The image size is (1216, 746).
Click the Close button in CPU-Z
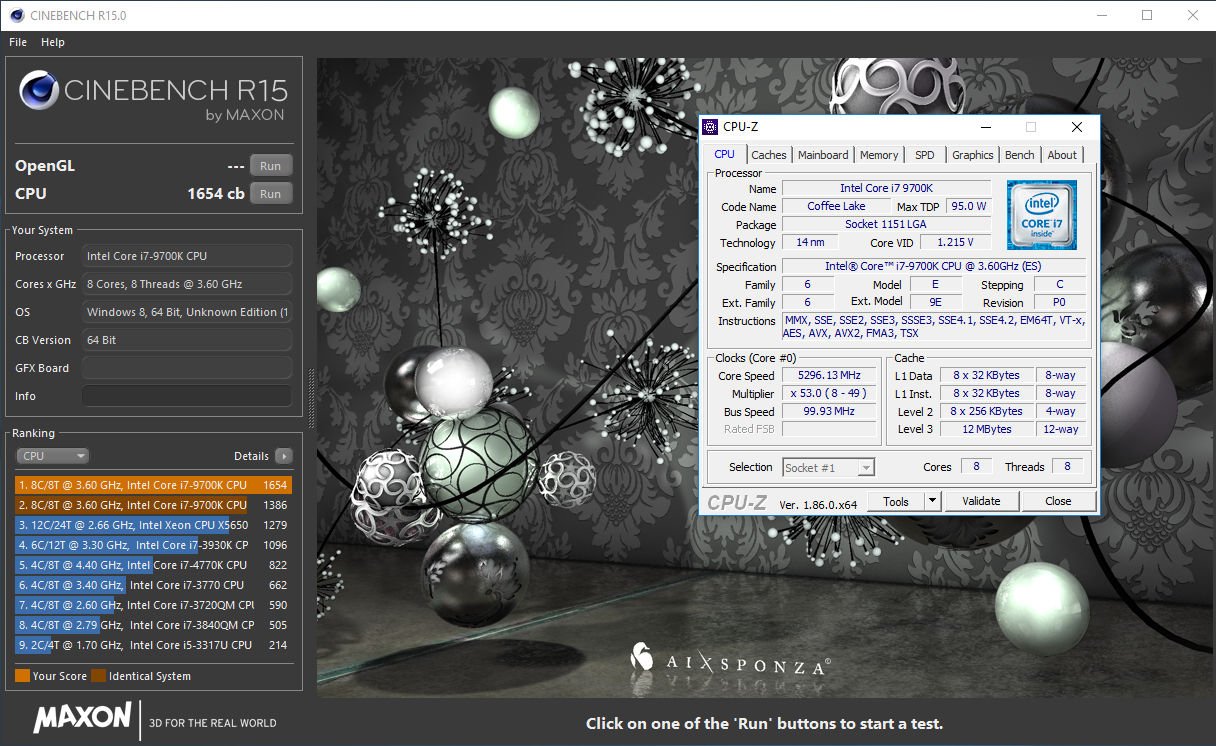1058,501
